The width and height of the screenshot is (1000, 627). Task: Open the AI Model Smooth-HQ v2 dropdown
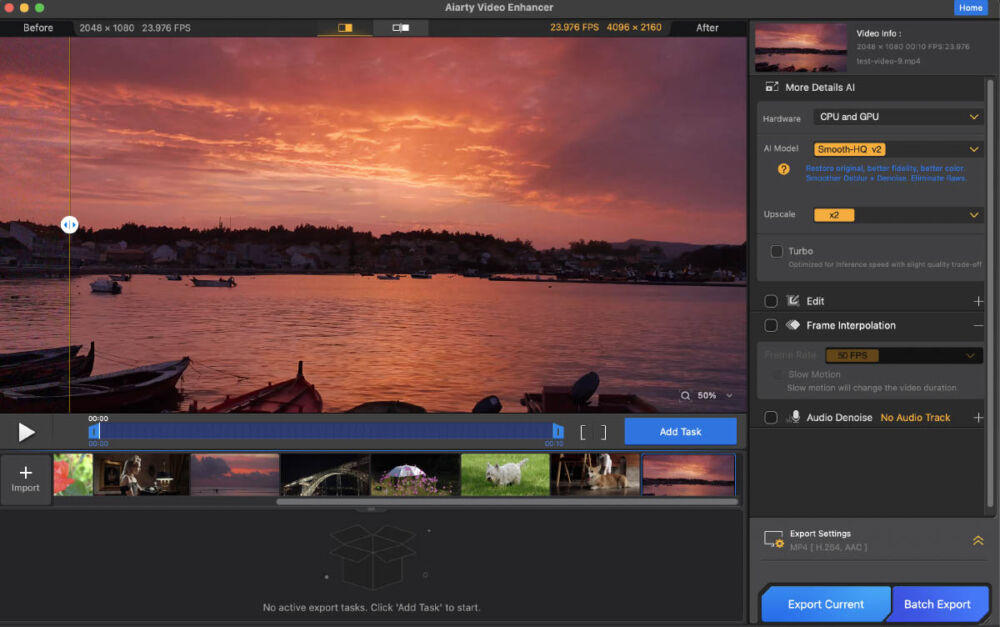point(897,149)
